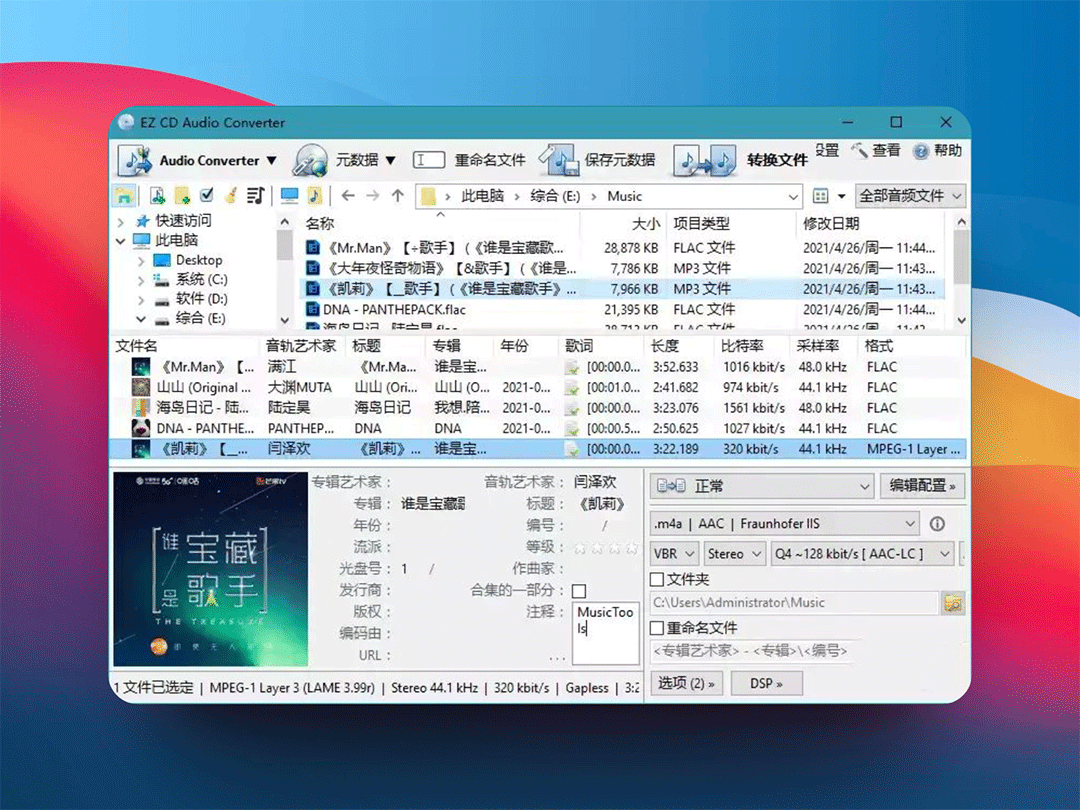Image resolution: width=1080 pixels, height=810 pixels.
Task: Click the 保存元数据 save metadata icon
Action: point(559,160)
